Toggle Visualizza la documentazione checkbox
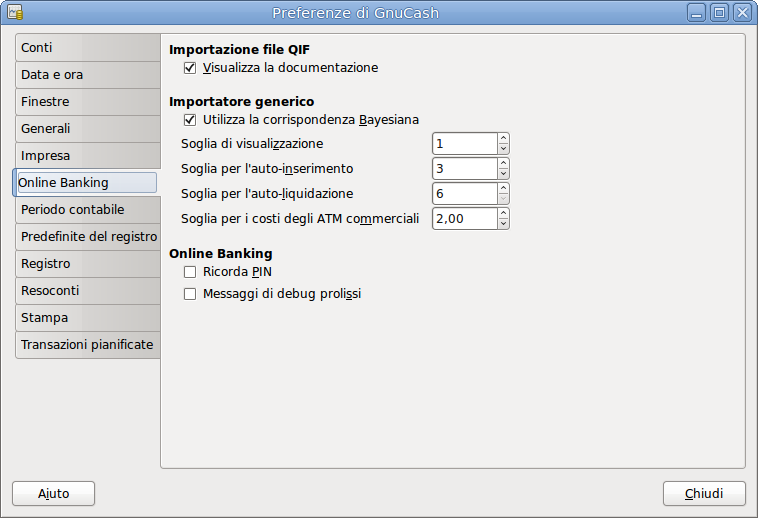 [190, 68]
